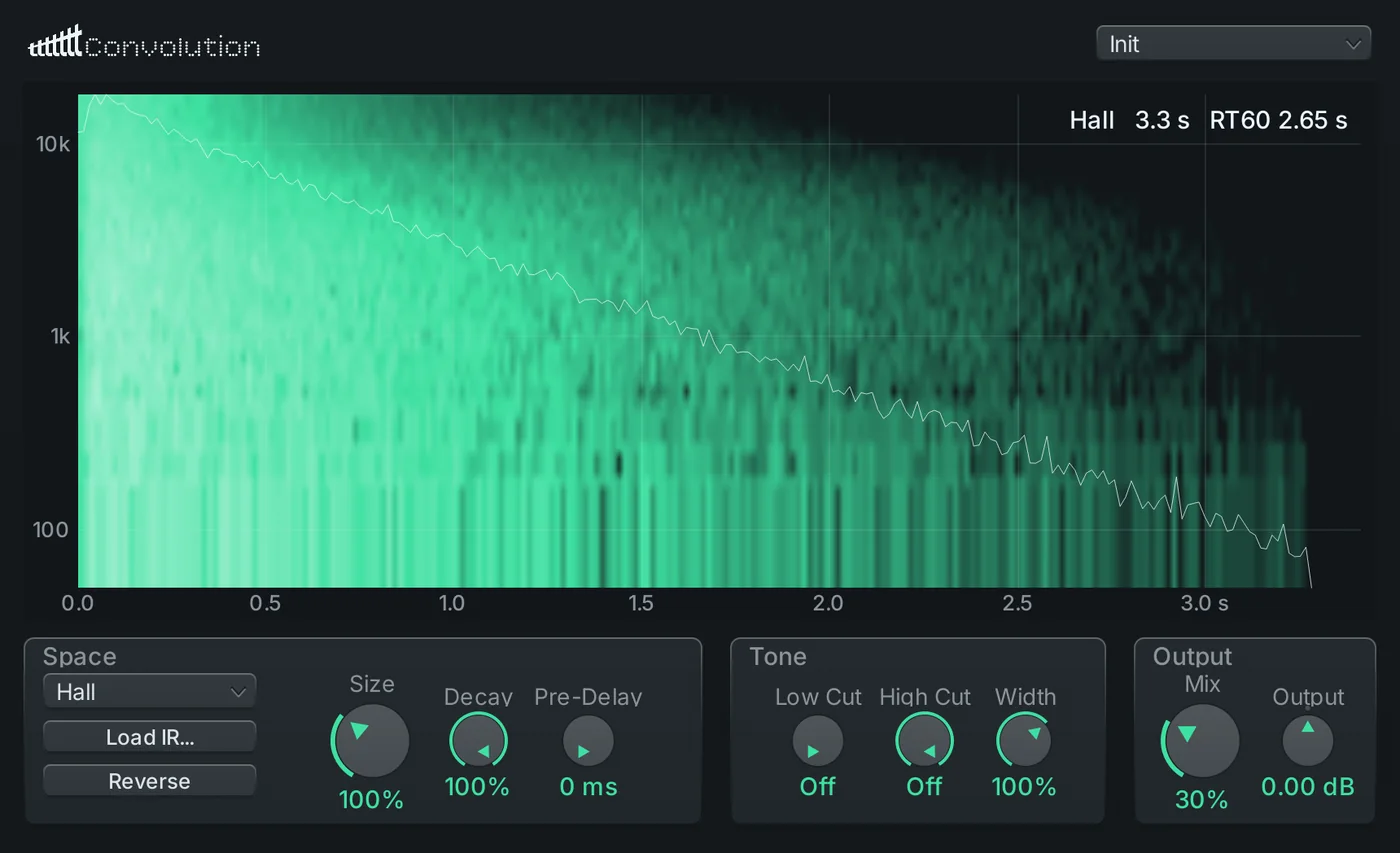This screenshot has width=1400, height=853.
Task: Click the Hall label in the spectrogram
Action: click(x=1092, y=121)
